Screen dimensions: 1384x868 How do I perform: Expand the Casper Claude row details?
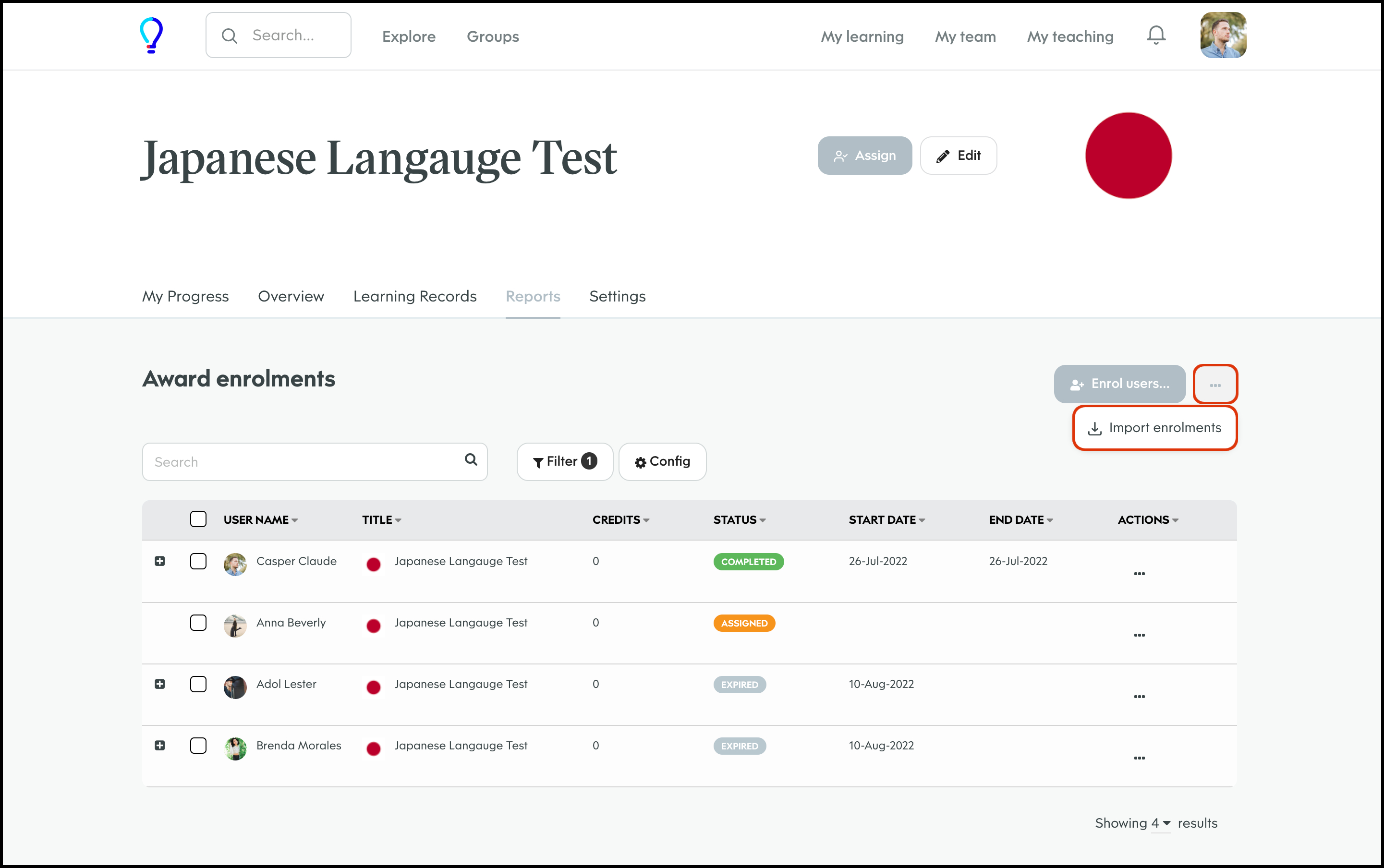point(159,561)
